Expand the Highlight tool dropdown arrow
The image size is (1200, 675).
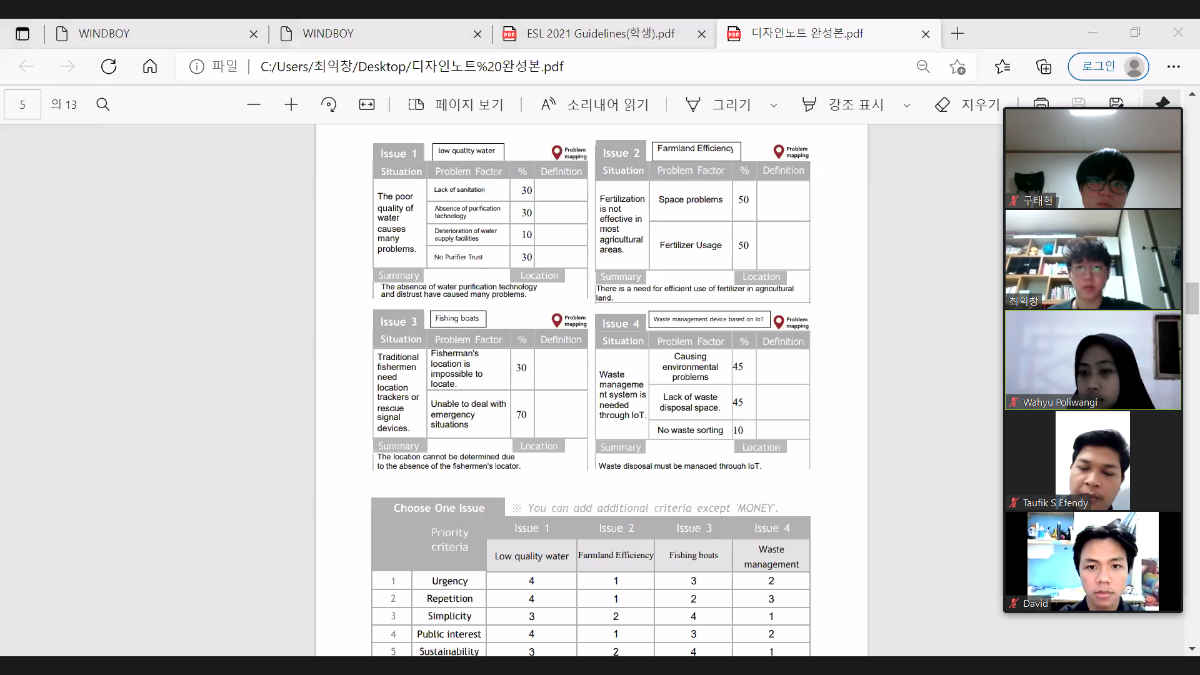point(907,105)
